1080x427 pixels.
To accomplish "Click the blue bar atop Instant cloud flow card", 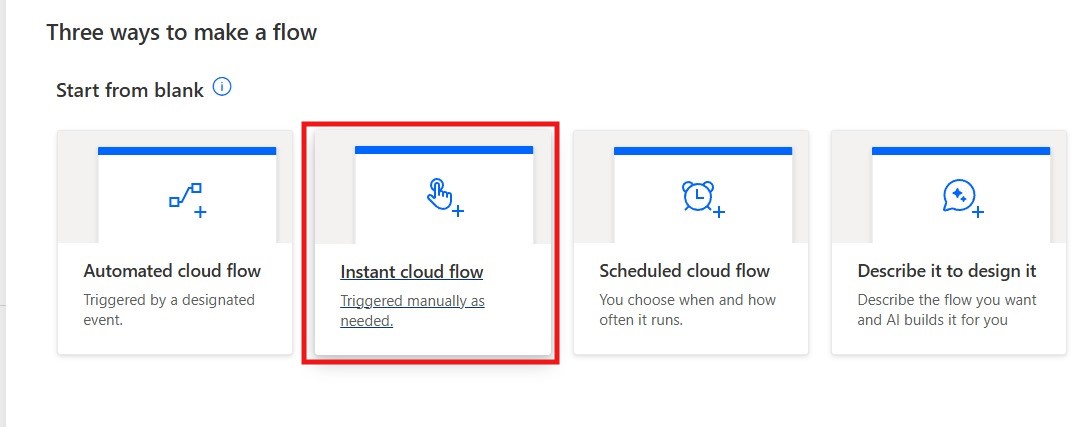I will click(444, 150).
